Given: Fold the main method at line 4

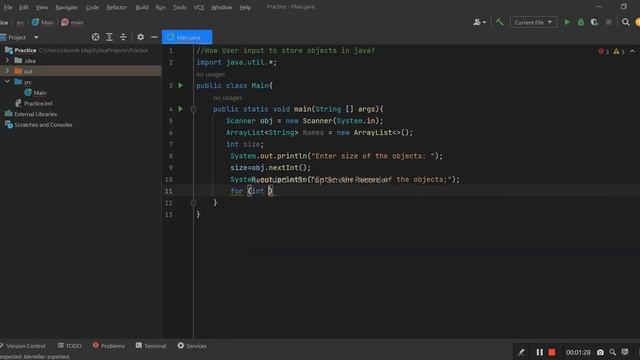Looking at the screenshot, I should pos(194,109).
